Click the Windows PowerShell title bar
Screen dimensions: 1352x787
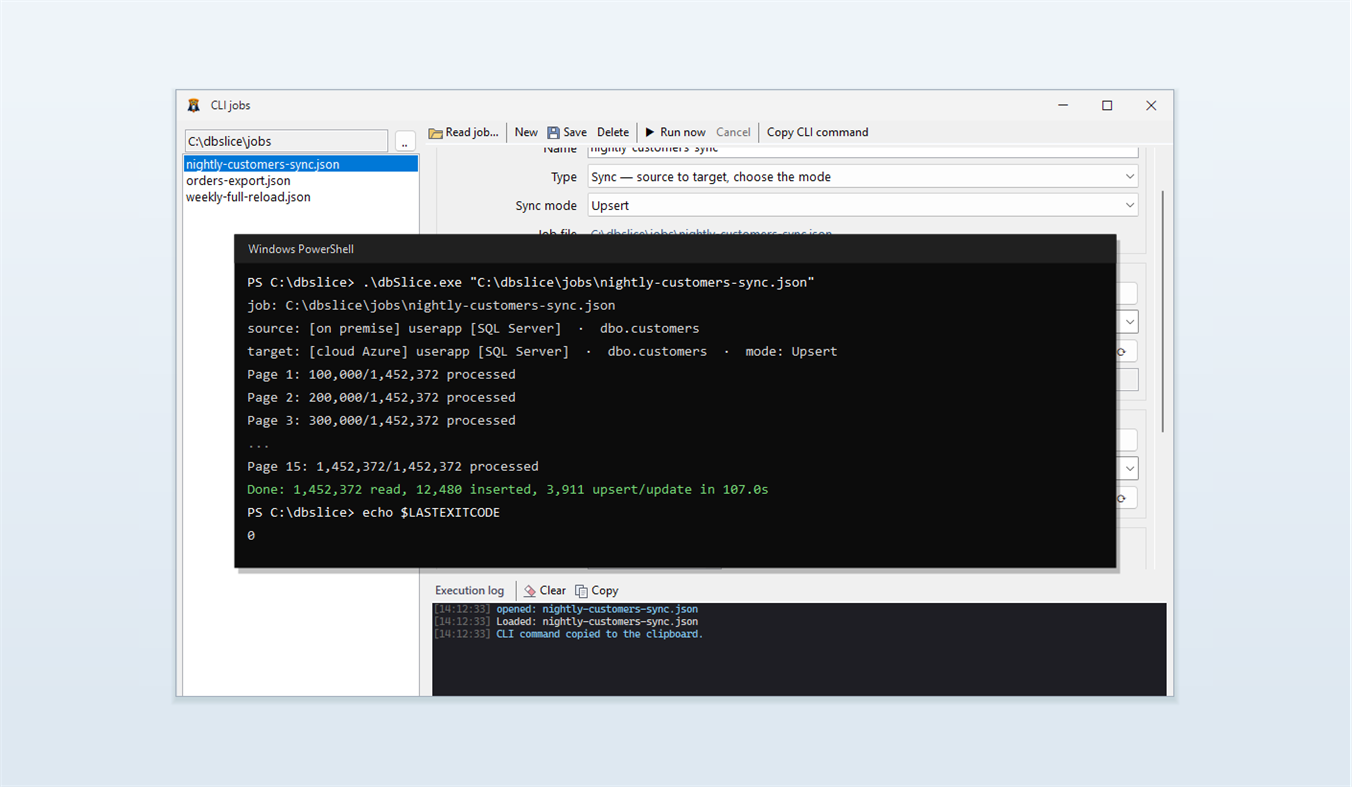coord(675,249)
